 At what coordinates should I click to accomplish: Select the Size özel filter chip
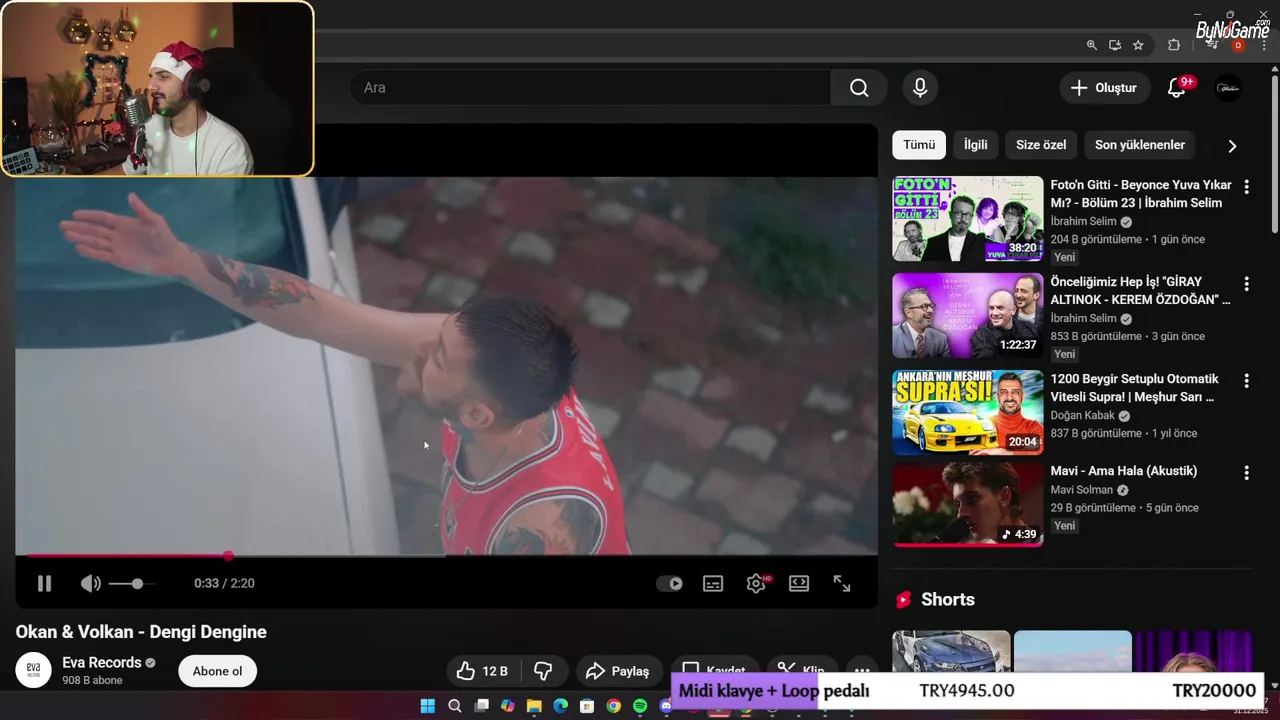tap(1041, 145)
